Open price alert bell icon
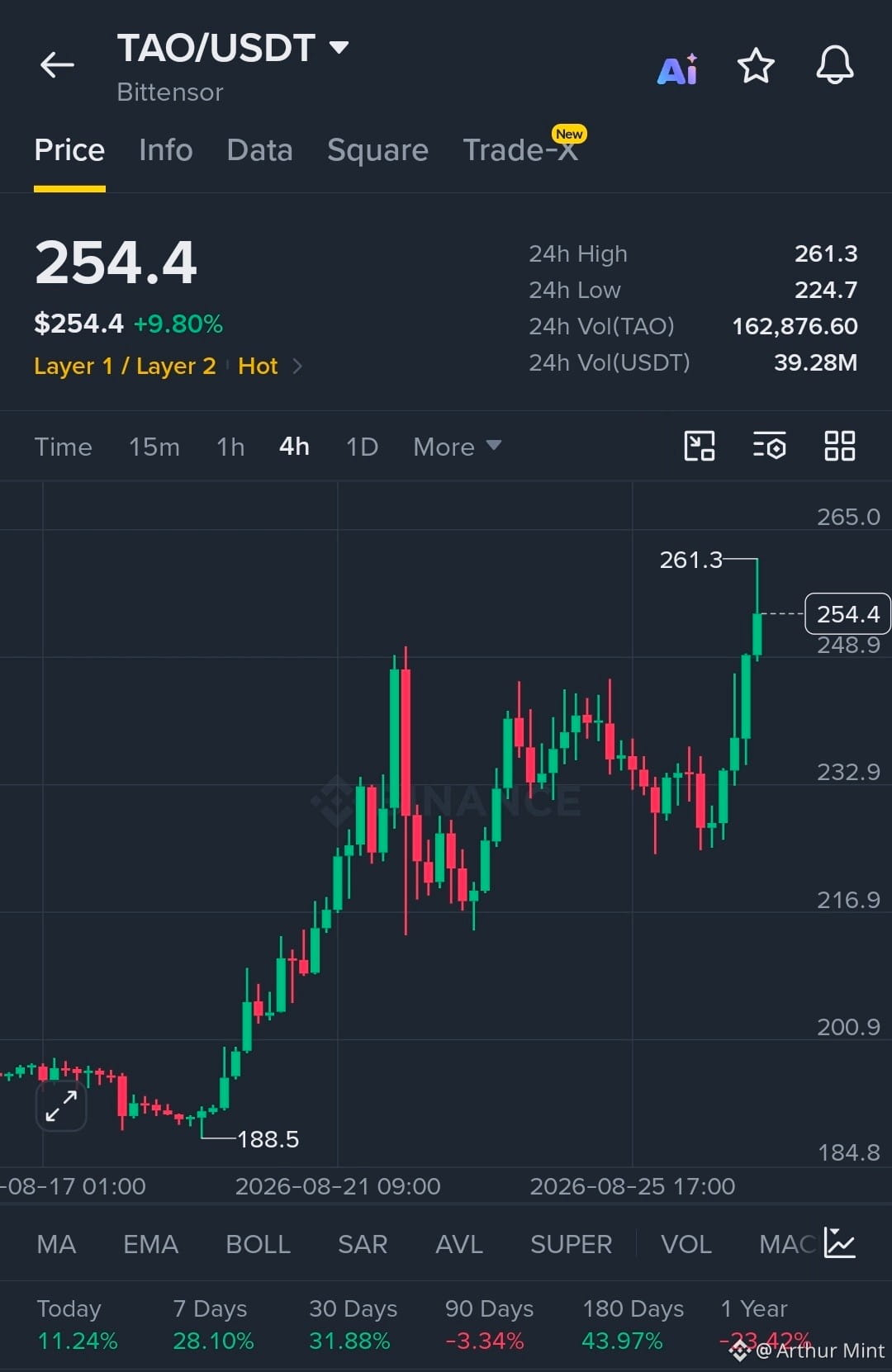This screenshot has height=1372, width=892. (x=835, y=64)
